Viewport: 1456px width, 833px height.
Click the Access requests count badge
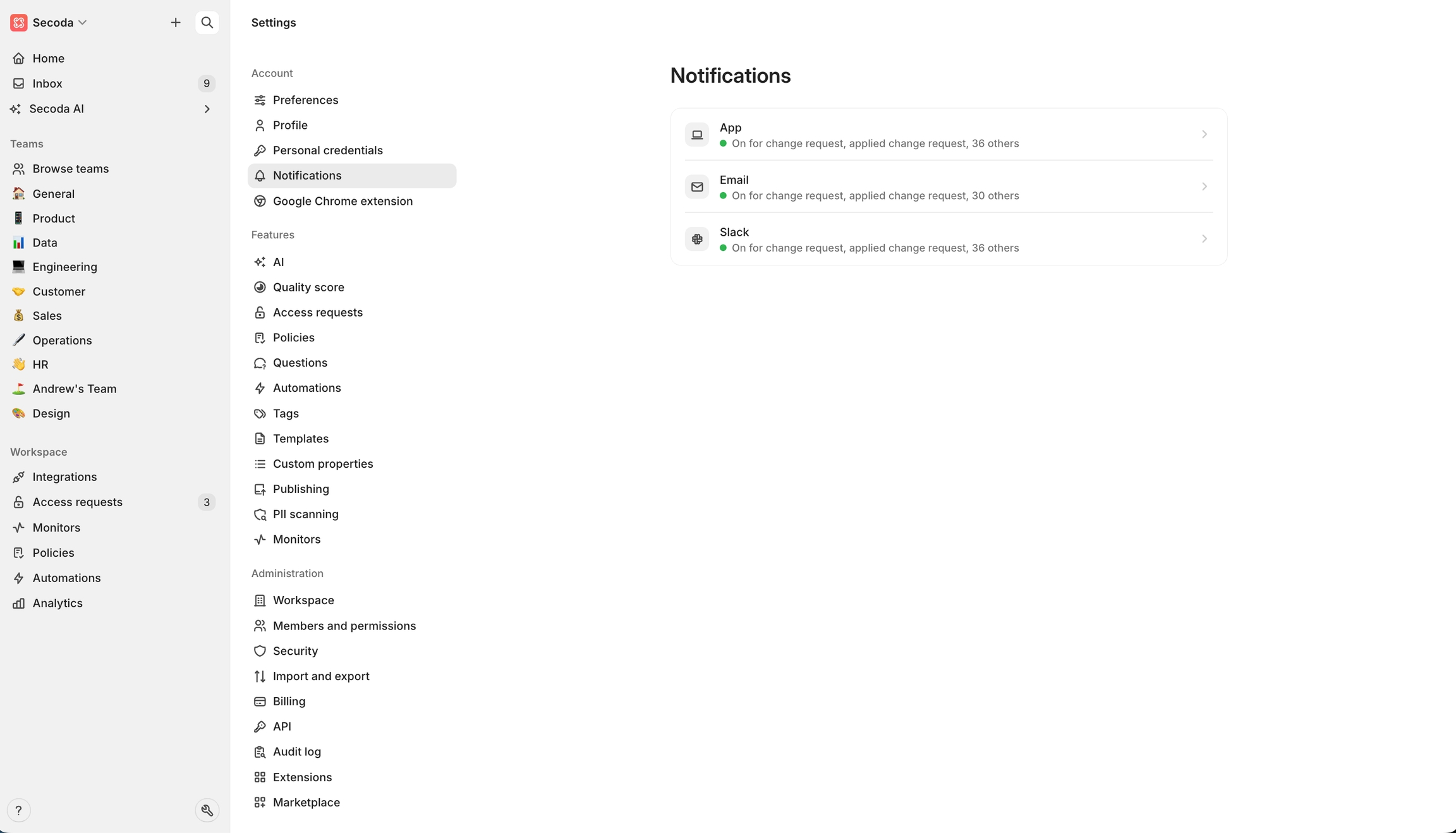(206, 502)
